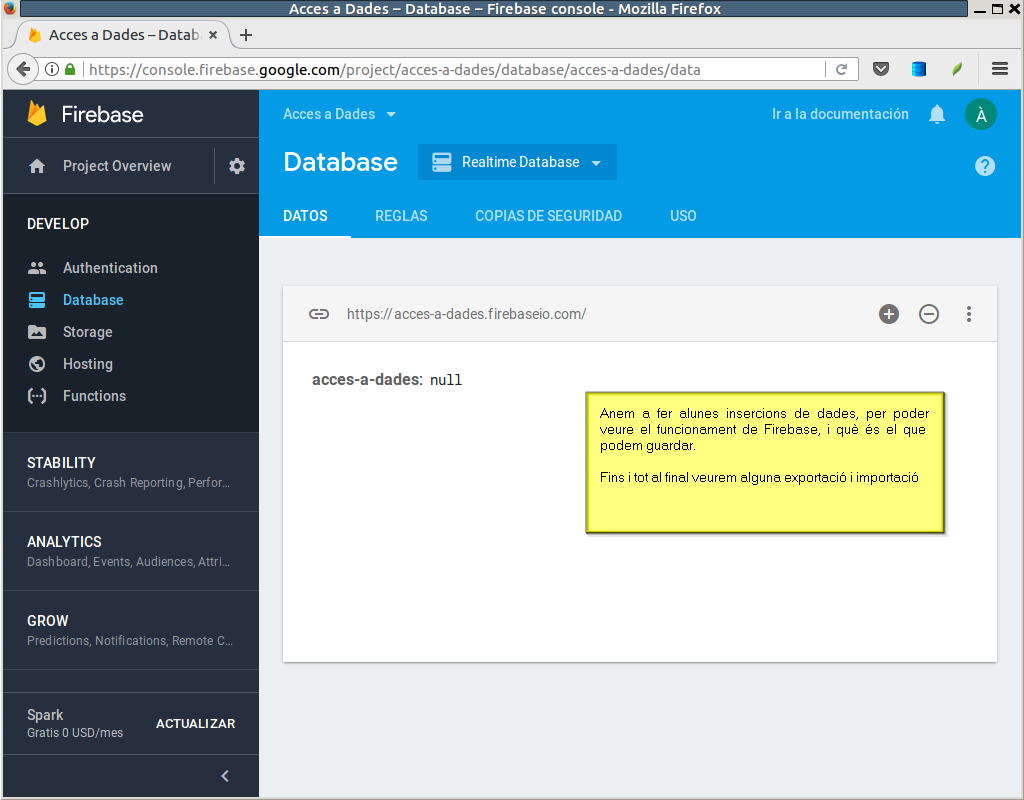Reload the page in Firefox

tap(842, 69)
